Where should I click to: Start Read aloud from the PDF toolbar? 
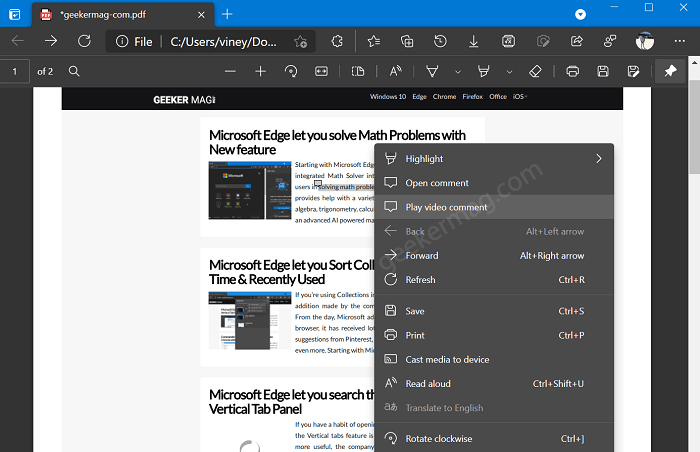[396, 71]
